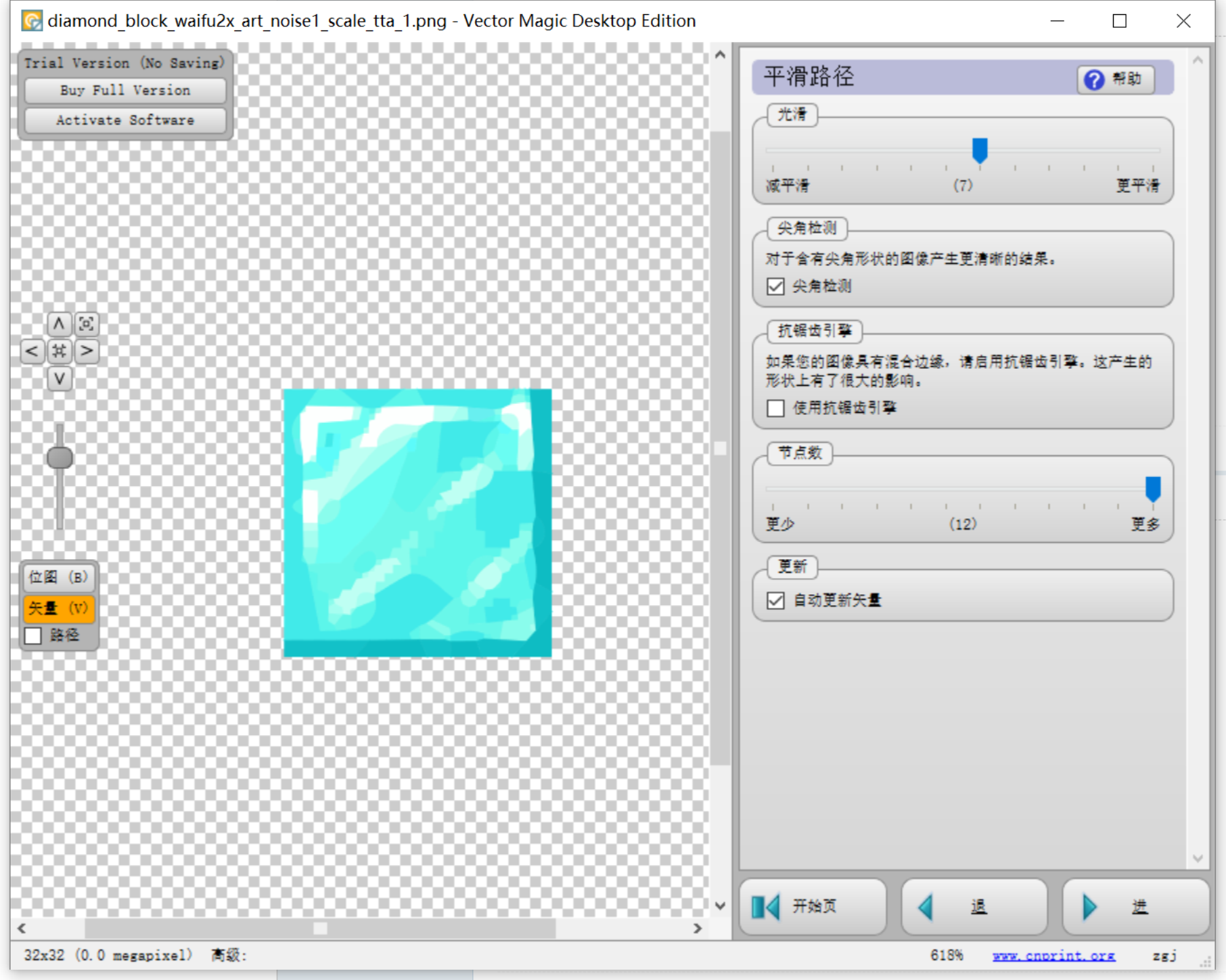
Task: Go to start page (开始页)
Action: point(813,906)
